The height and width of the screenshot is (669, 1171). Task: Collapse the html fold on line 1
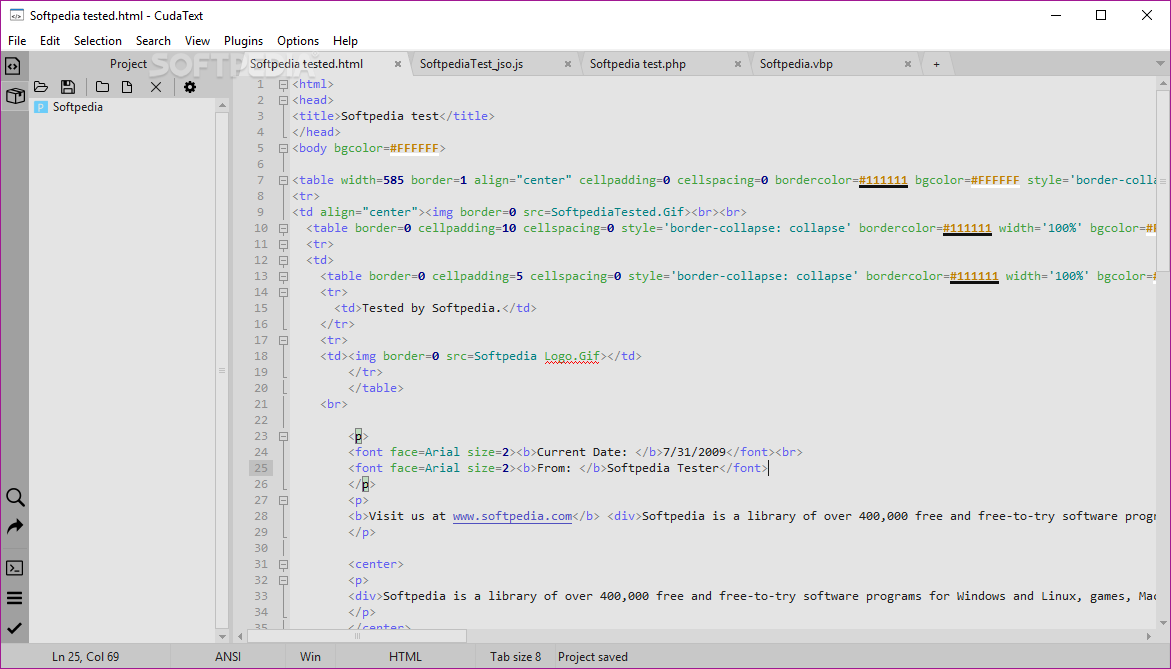point(283,84)
